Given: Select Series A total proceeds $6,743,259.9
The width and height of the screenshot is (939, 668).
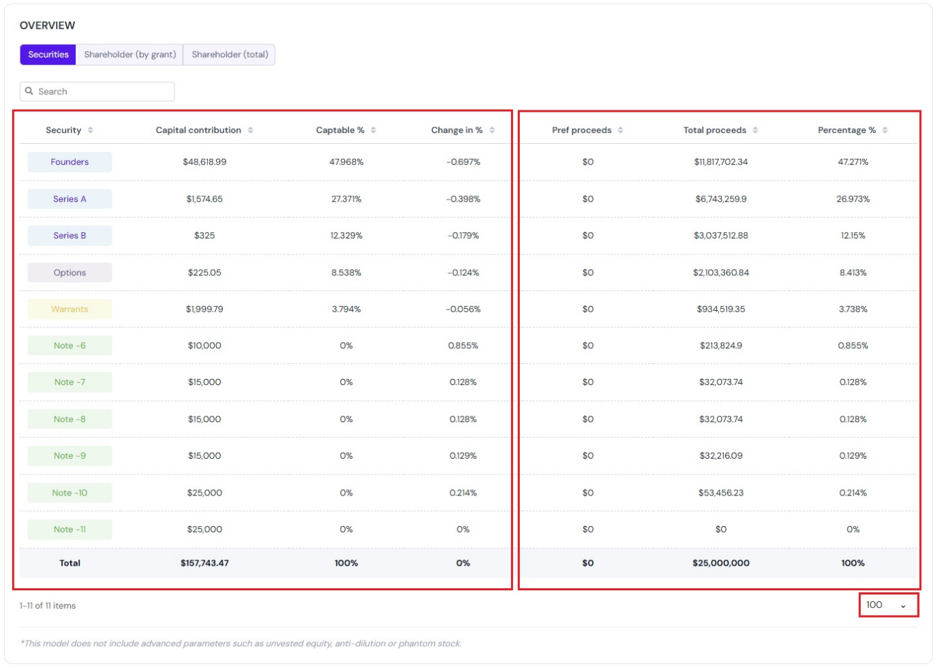Looking at the screenshot, I should point(721,199).
